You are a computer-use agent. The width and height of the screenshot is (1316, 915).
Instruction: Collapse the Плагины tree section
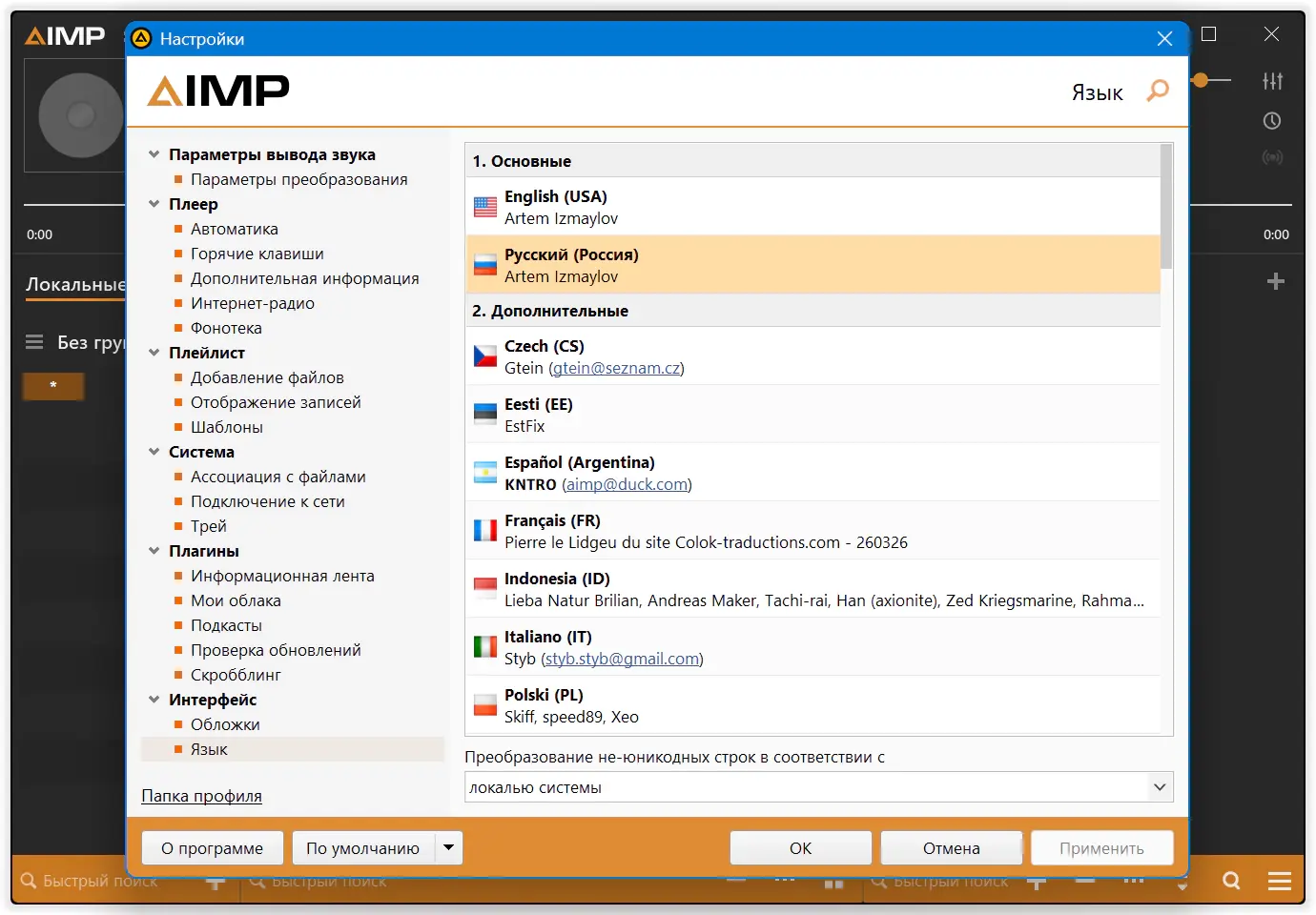point(154,551)
